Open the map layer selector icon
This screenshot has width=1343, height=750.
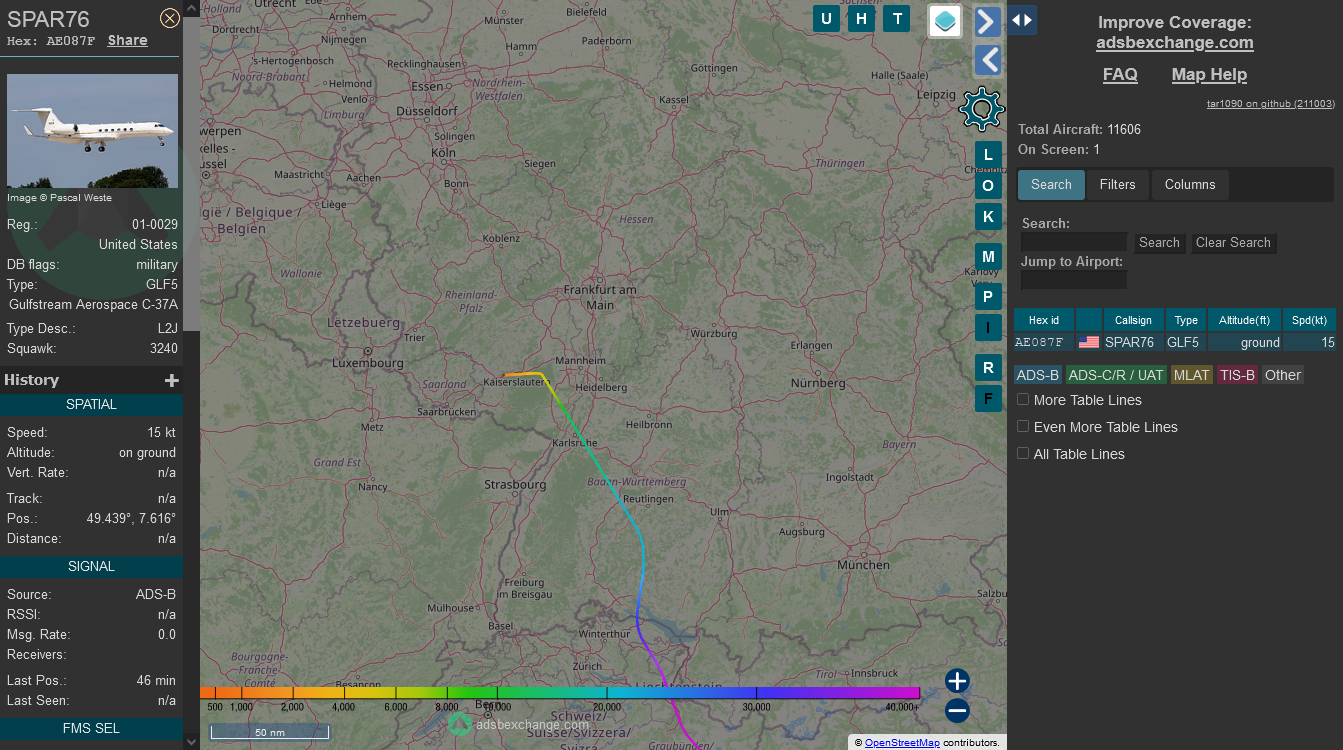pos(945,21)
